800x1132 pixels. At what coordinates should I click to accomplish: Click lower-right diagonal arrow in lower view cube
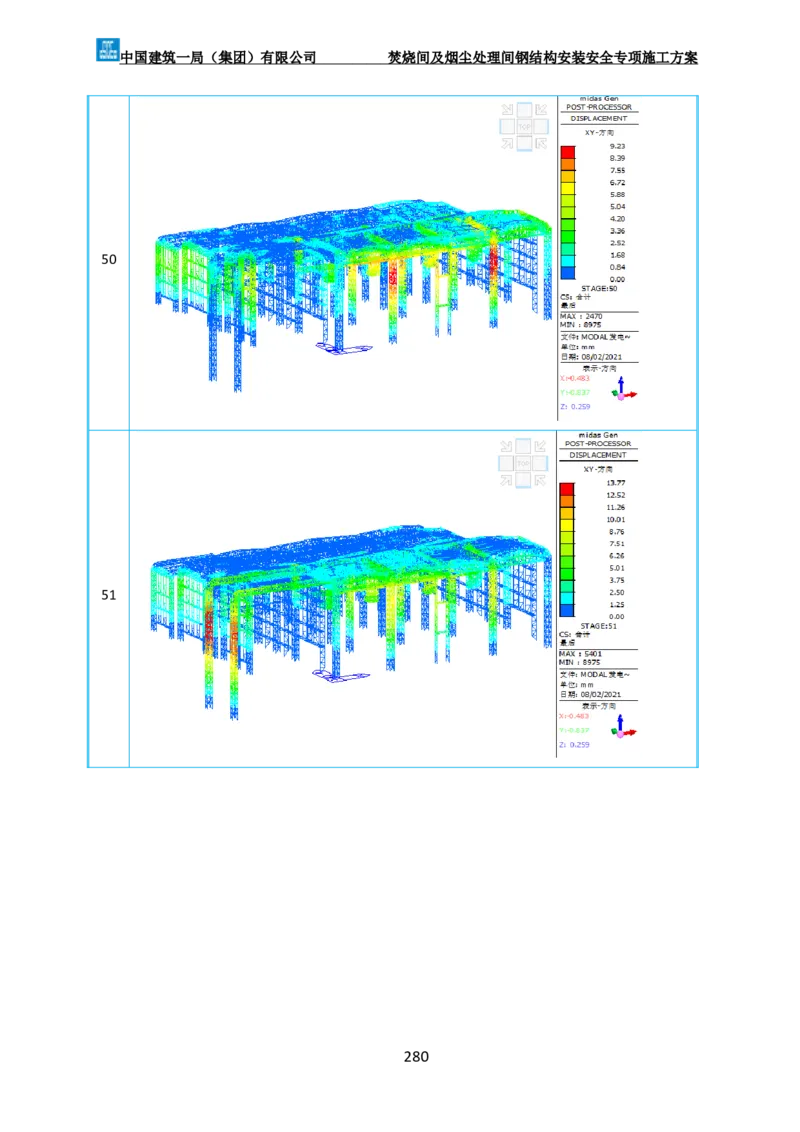(x=541, y=480)
